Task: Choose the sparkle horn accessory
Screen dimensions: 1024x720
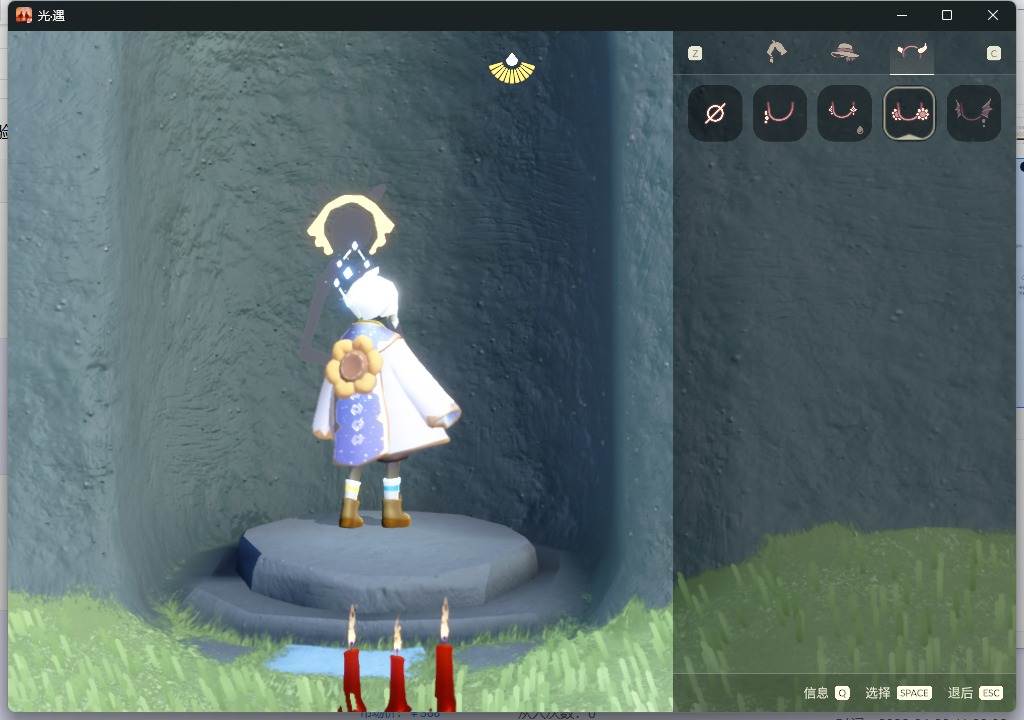Action: click(844, 114)
